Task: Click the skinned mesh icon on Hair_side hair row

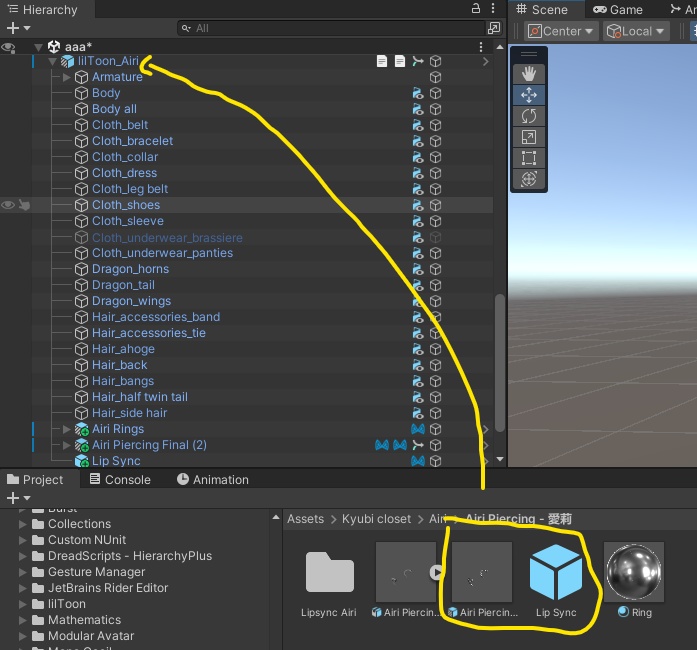Action: click(417, 413)
